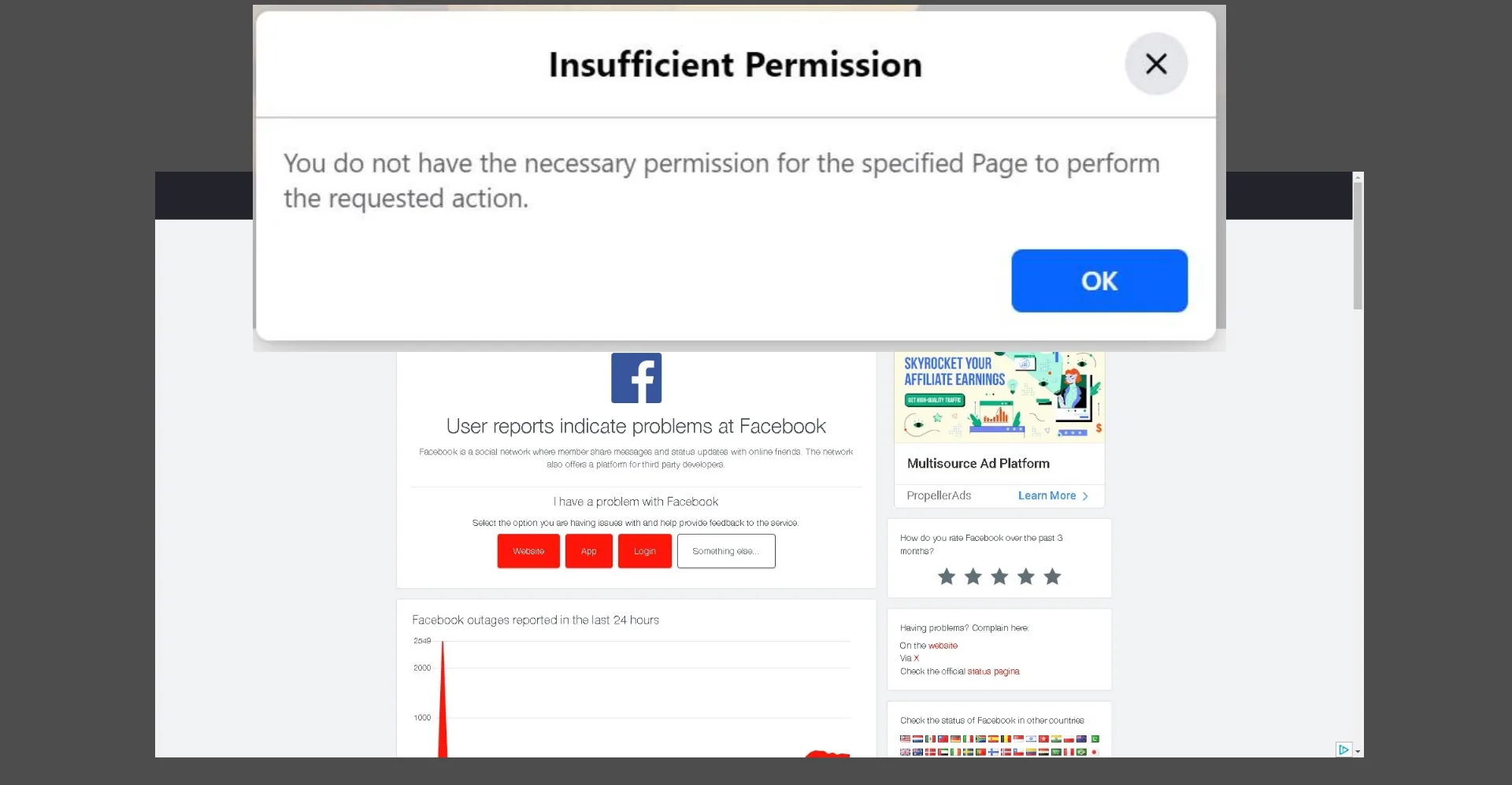Click the AdChoices icon at bottom right
The height and width of the screenshot is (785, 1512).
coord(1343,750)
